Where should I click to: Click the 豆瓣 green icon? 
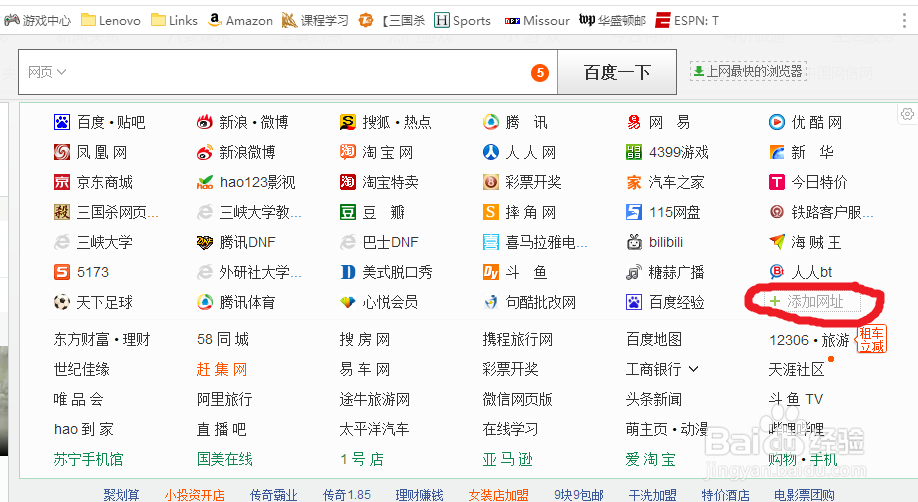point(348,212)
